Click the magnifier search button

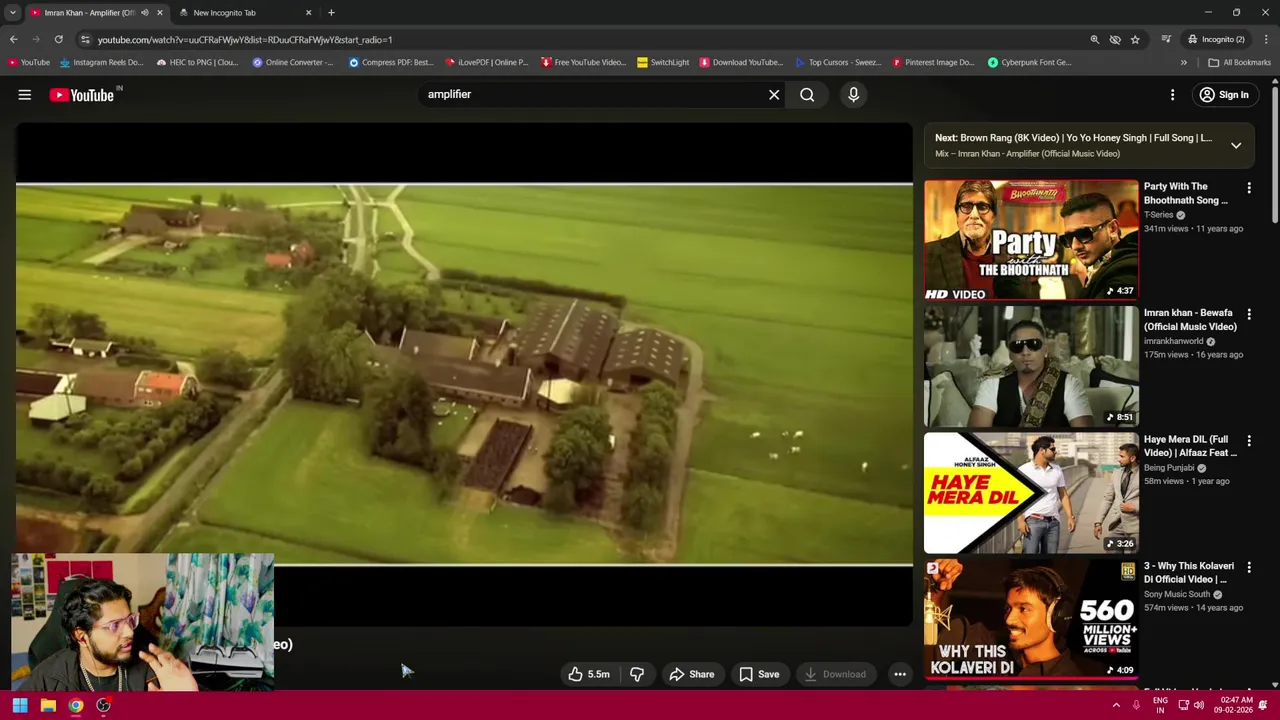tap(807, 95)
